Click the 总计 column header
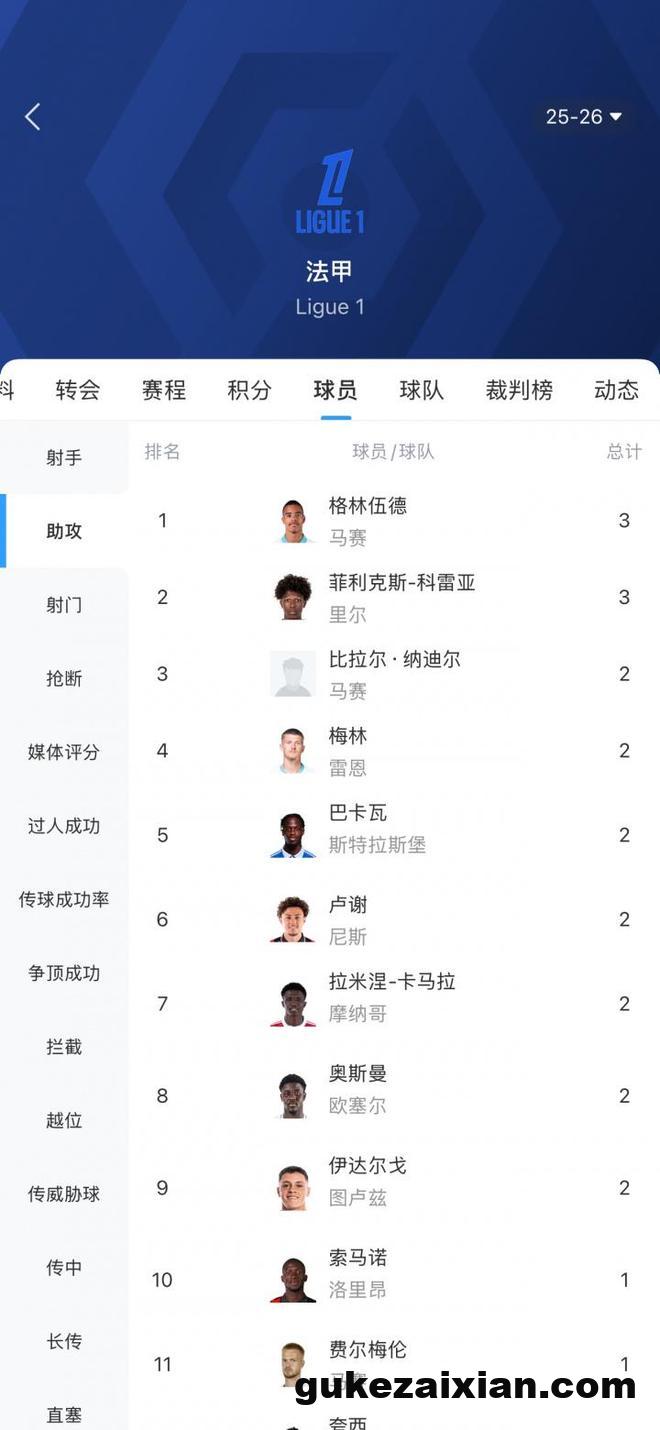Image resolution: width=660 pixels, height=1430 pixels. [624, 452]
